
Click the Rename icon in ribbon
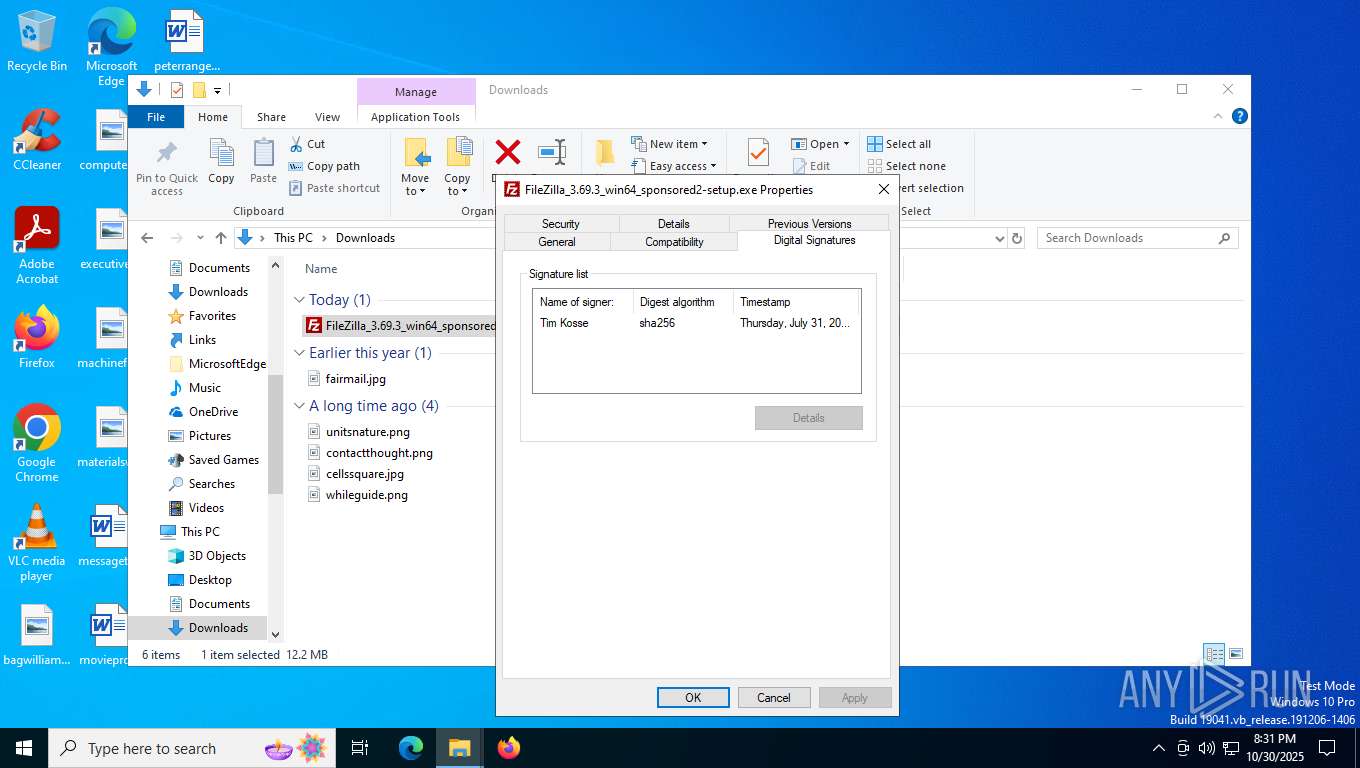(x=552, y=152)
